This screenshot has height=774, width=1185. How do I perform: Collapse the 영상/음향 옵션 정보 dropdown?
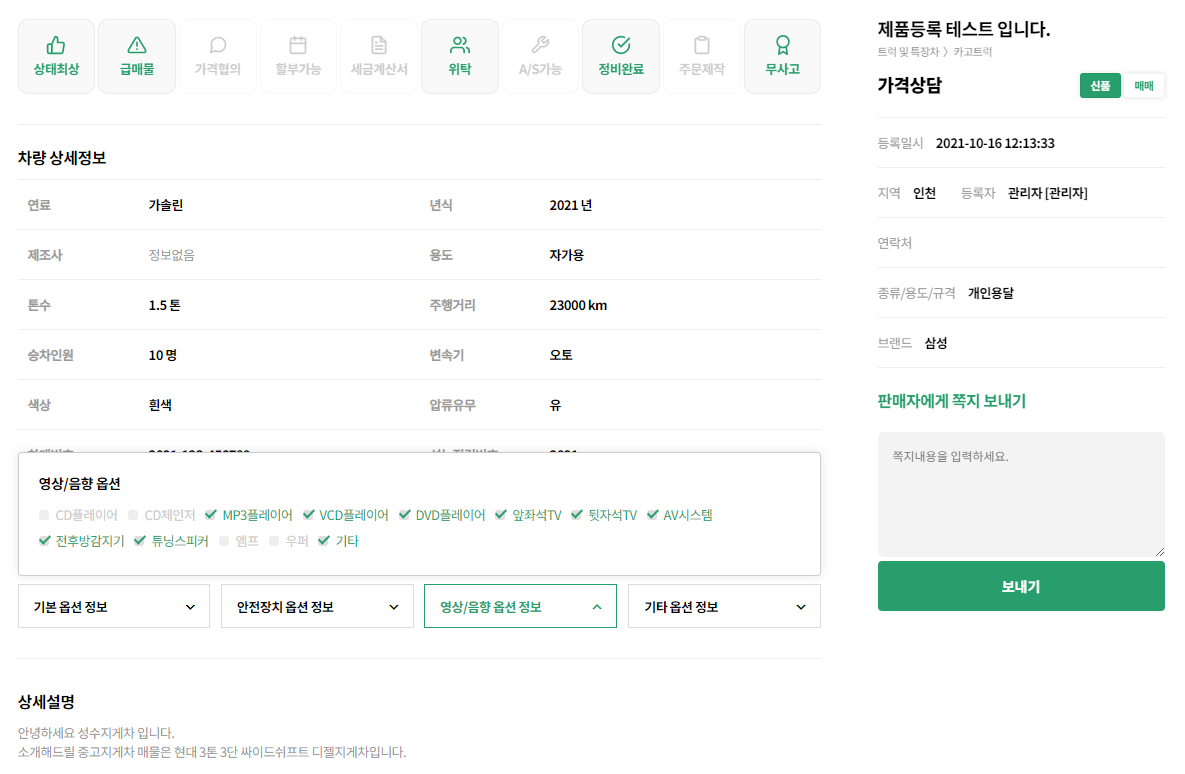(520, 607)
